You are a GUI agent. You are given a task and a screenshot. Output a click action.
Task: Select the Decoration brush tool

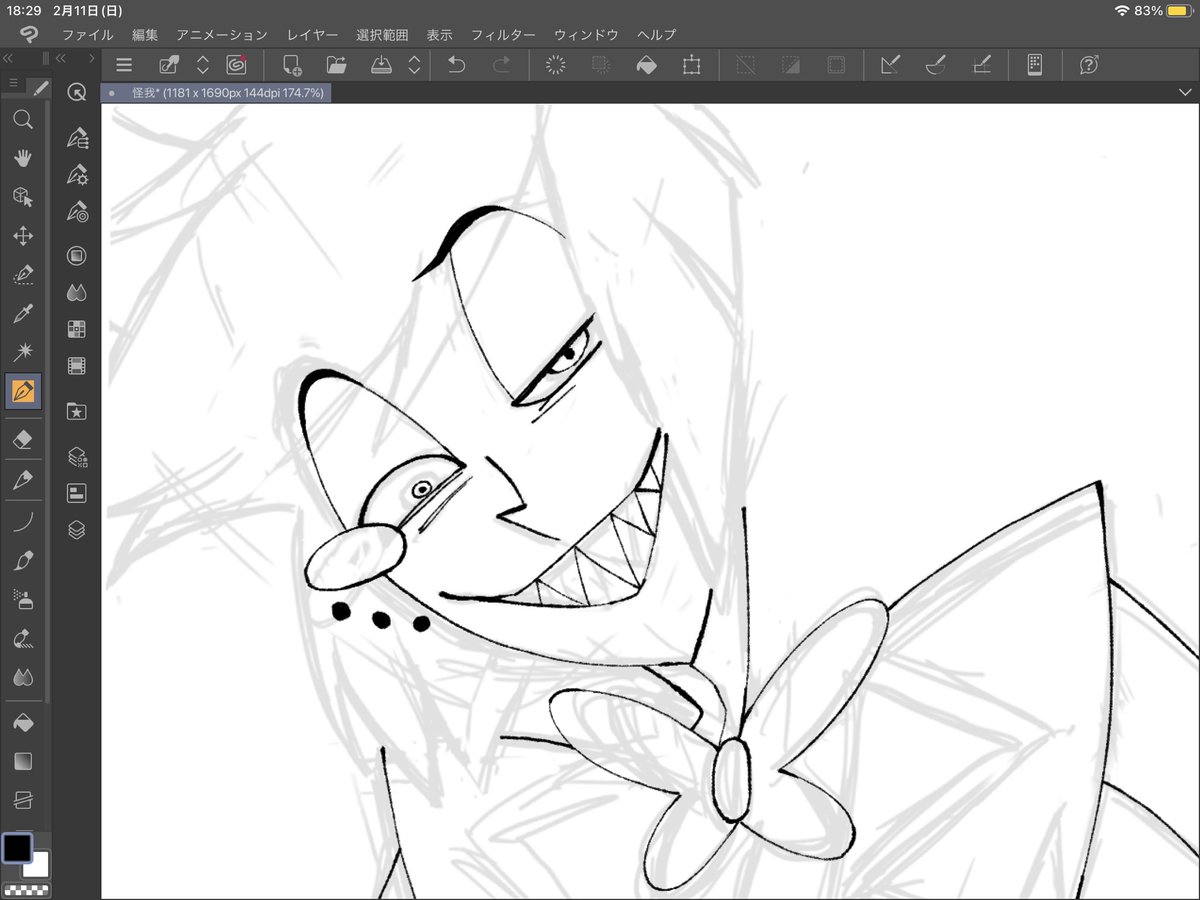point(23,638)
